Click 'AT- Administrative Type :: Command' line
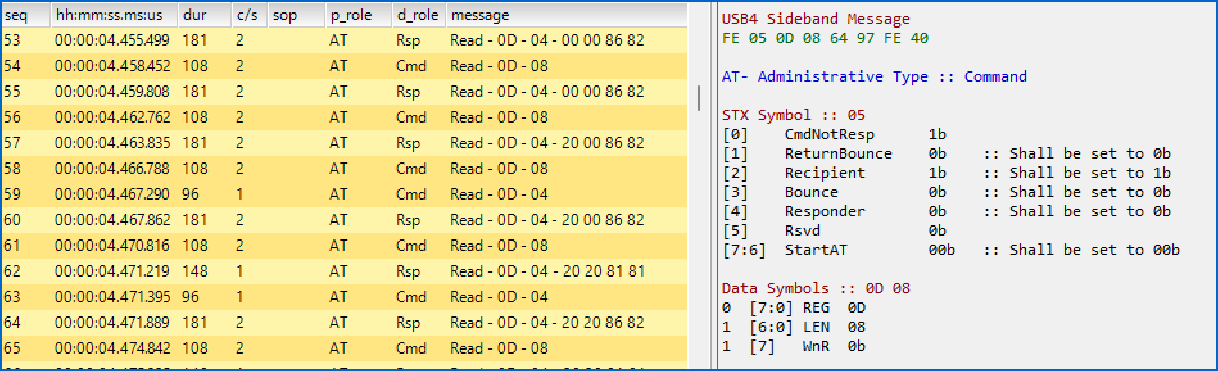1218x371 pixels. 874,76
